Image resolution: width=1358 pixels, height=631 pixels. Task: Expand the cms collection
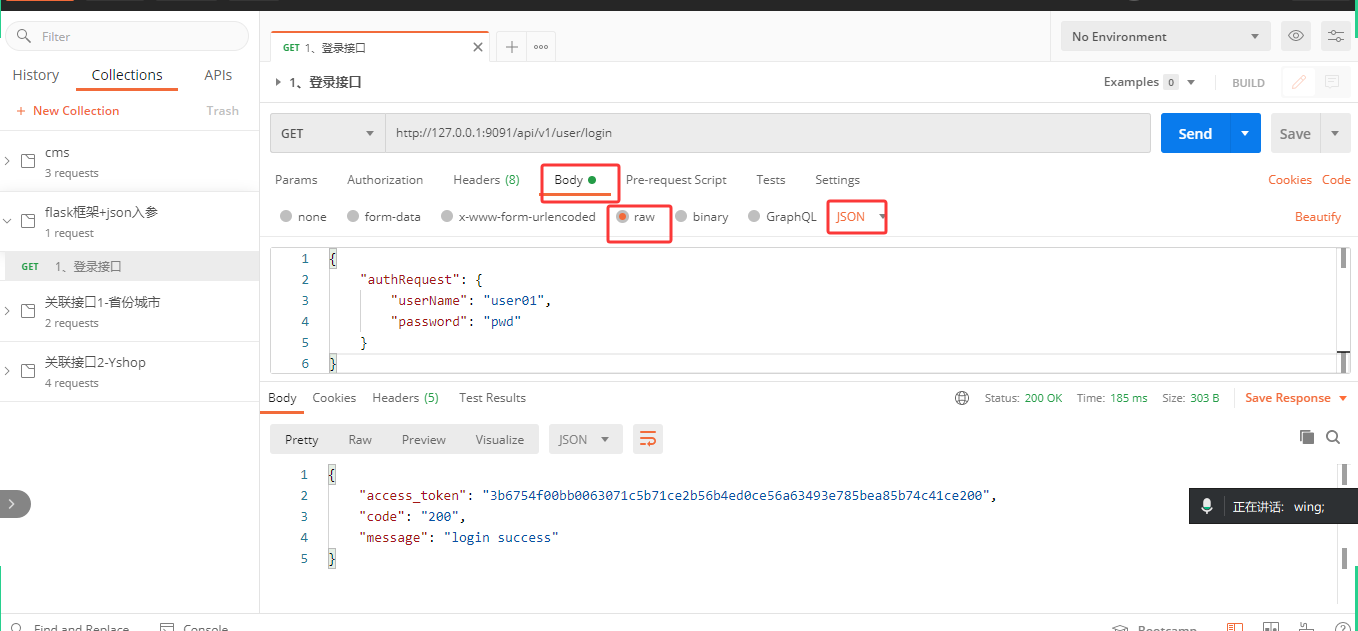8,161
